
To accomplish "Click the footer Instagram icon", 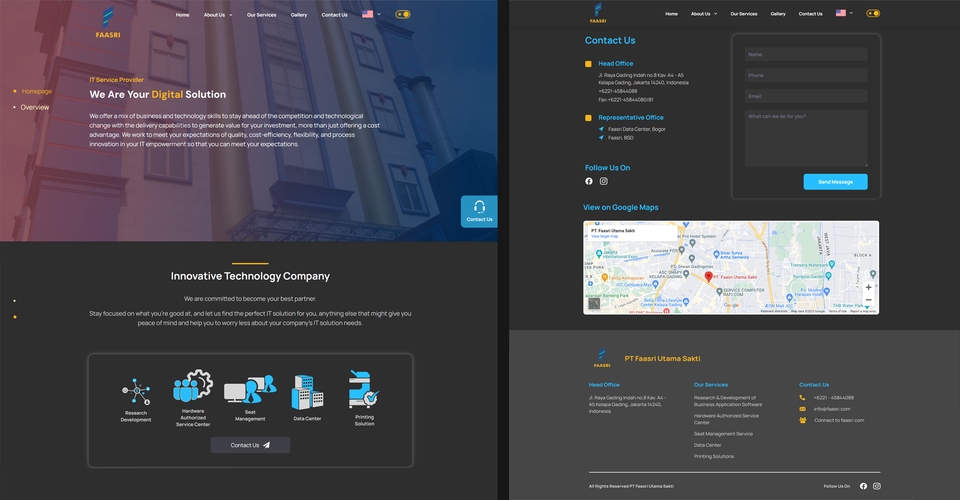I will coord(877,486).
